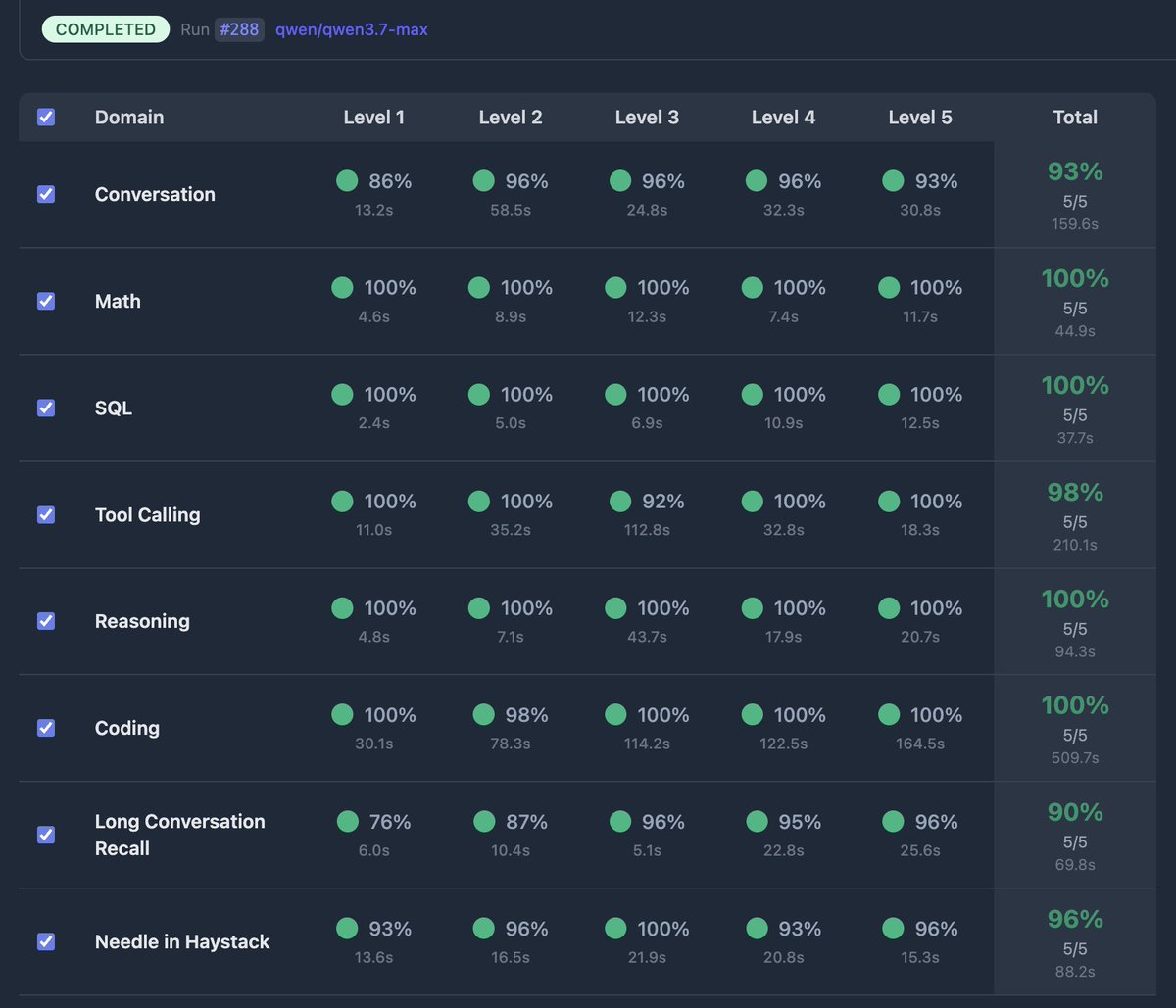Click the Level 5 column header
The width and height of the screenshot is (1176, 1008).
920,118
